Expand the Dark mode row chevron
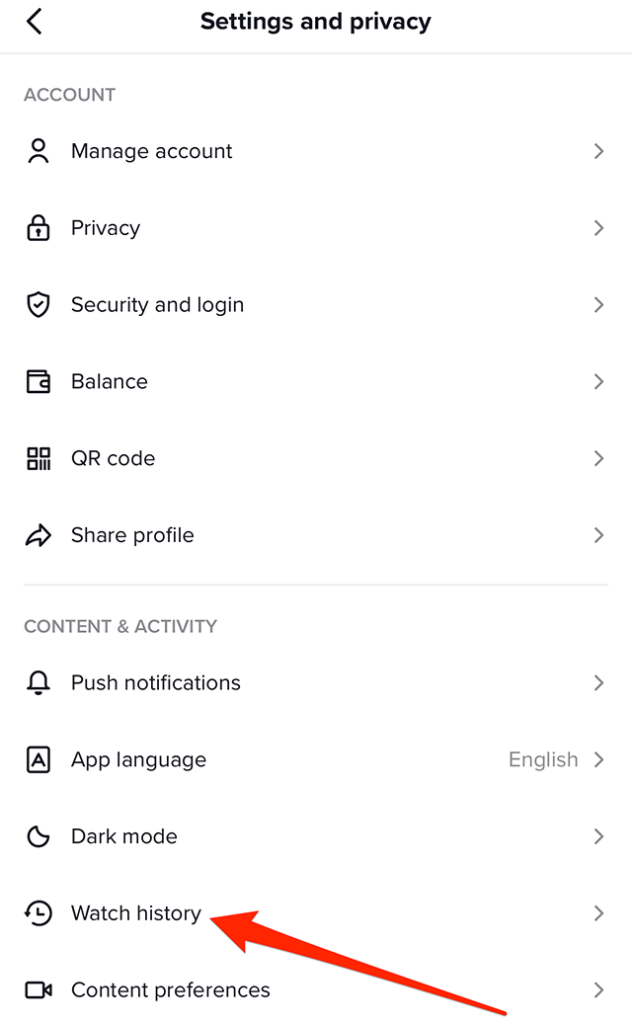The height and width of the screenshot is (1024, 632). point(599,836)
